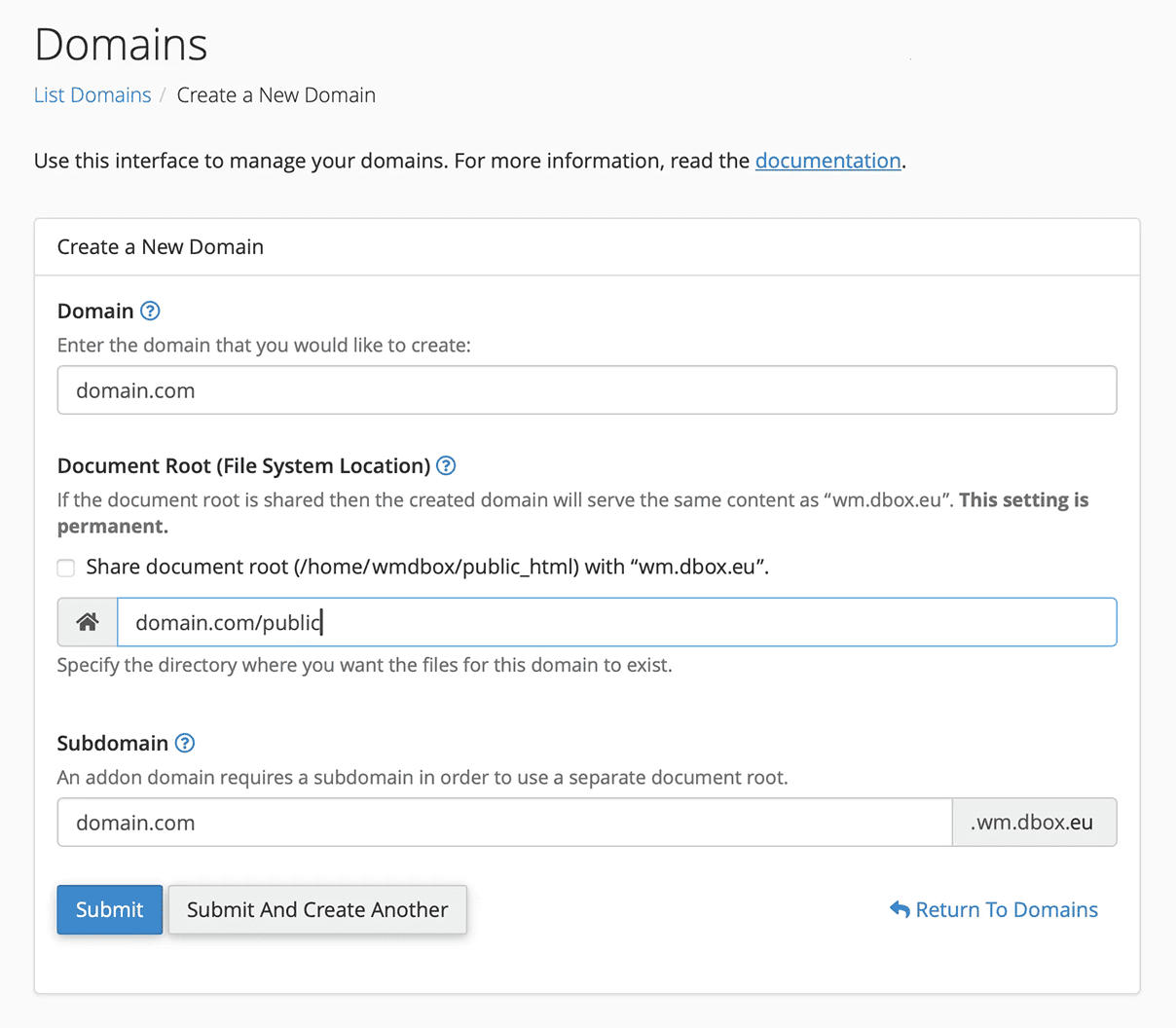Image resolution: width=1176 pixels, height=1028 pixels.
Task: Click the Share document root label text
Action: tap(427, 567)
